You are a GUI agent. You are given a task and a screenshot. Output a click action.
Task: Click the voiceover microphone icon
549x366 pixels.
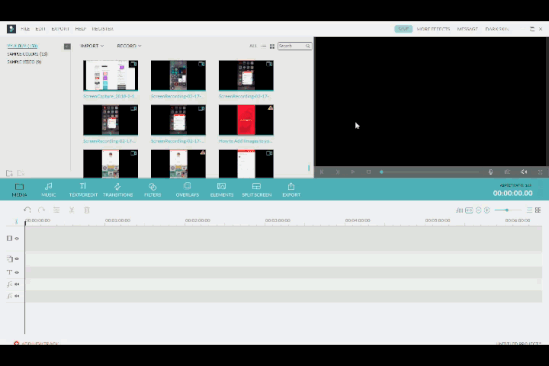(491, 172)
